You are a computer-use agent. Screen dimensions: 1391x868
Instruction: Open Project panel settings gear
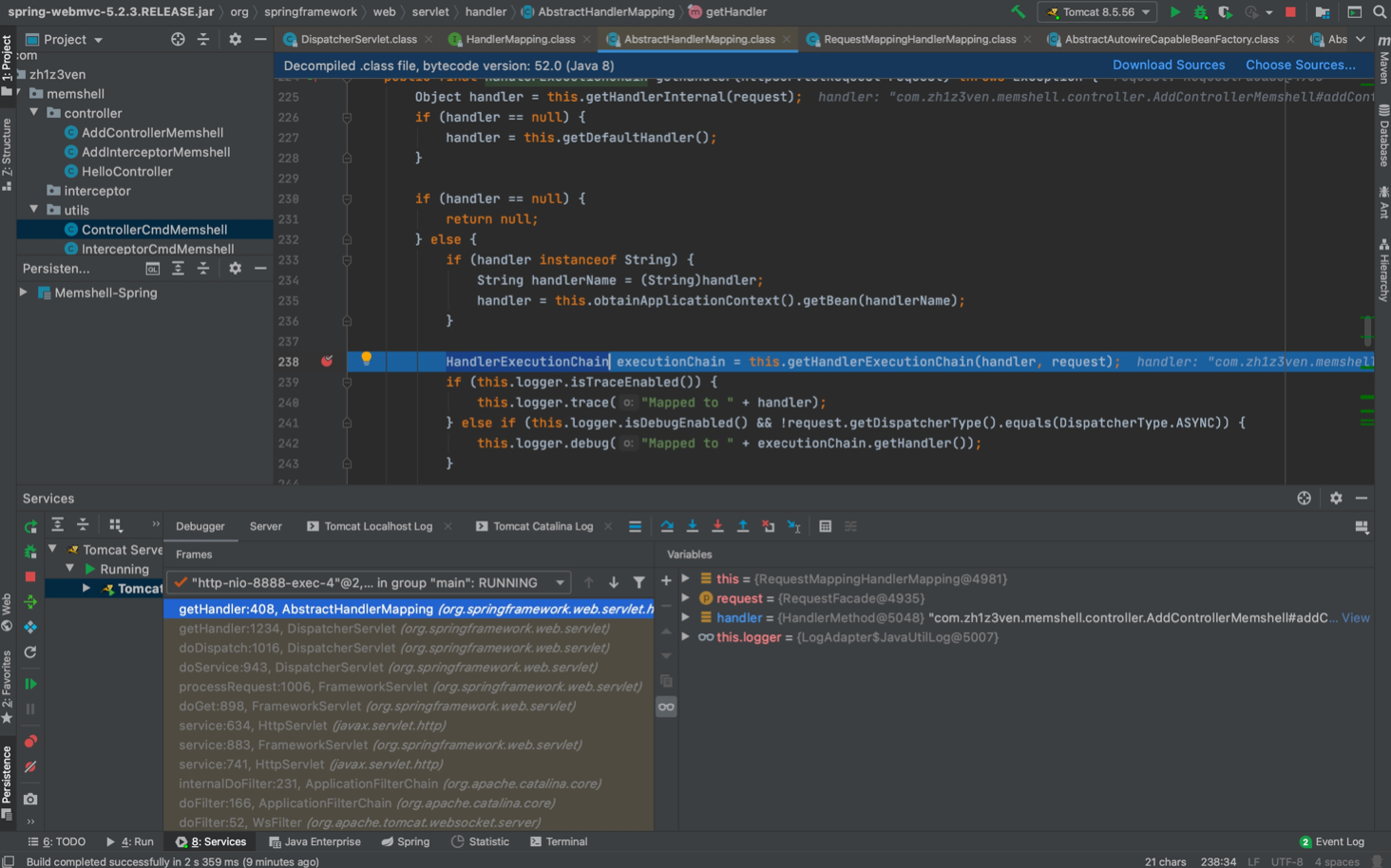[235, 40]
